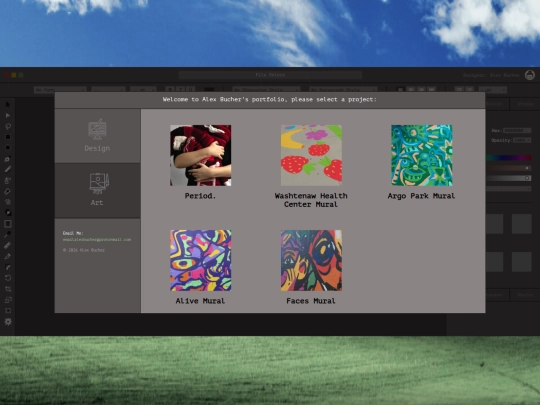Expand the No Paragraph Style dropdown
Image resolution: width=540 pixels, height=405 pixels.
coord(343,90)
